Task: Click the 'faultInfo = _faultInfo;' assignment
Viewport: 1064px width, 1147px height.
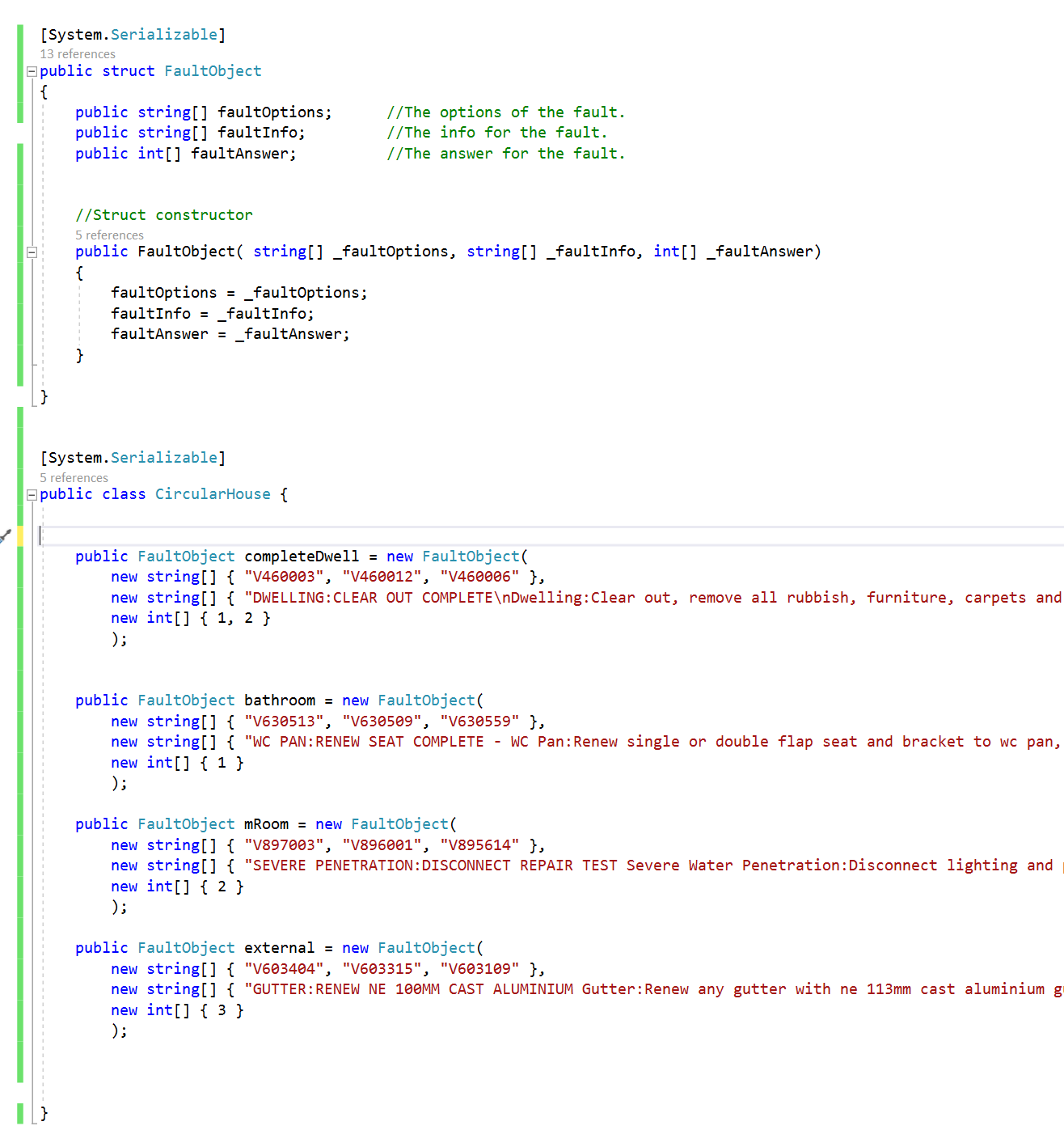Action: (x=213, y=314)
